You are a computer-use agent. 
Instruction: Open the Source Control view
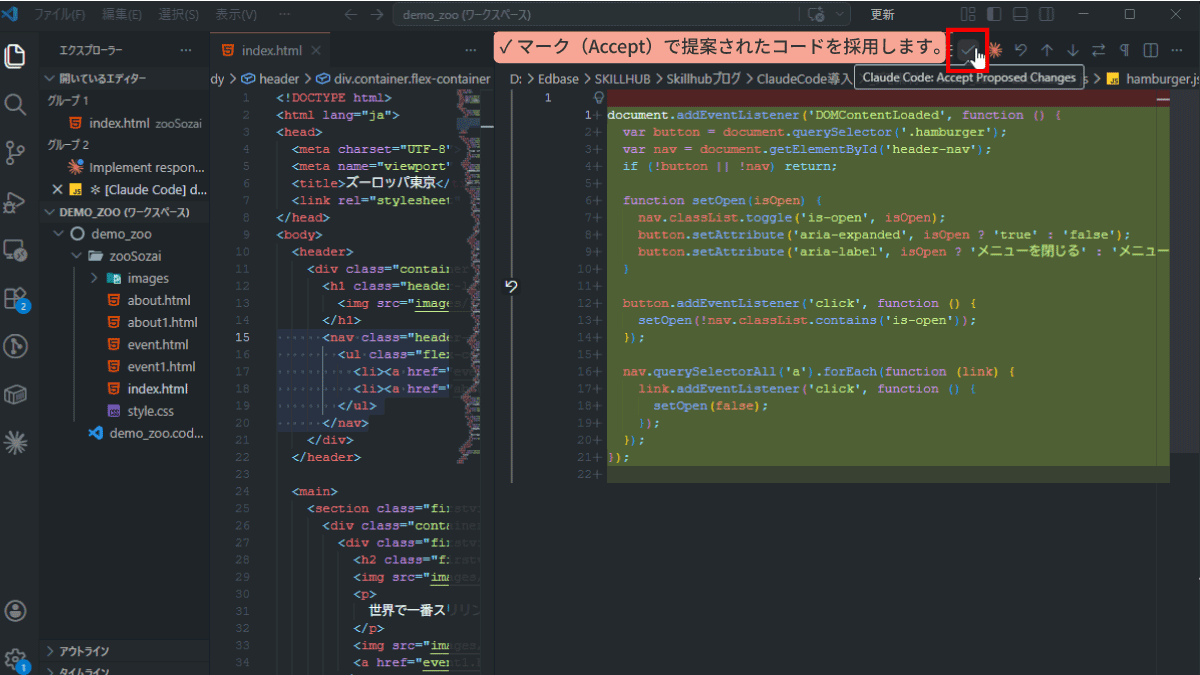[15, 152]
